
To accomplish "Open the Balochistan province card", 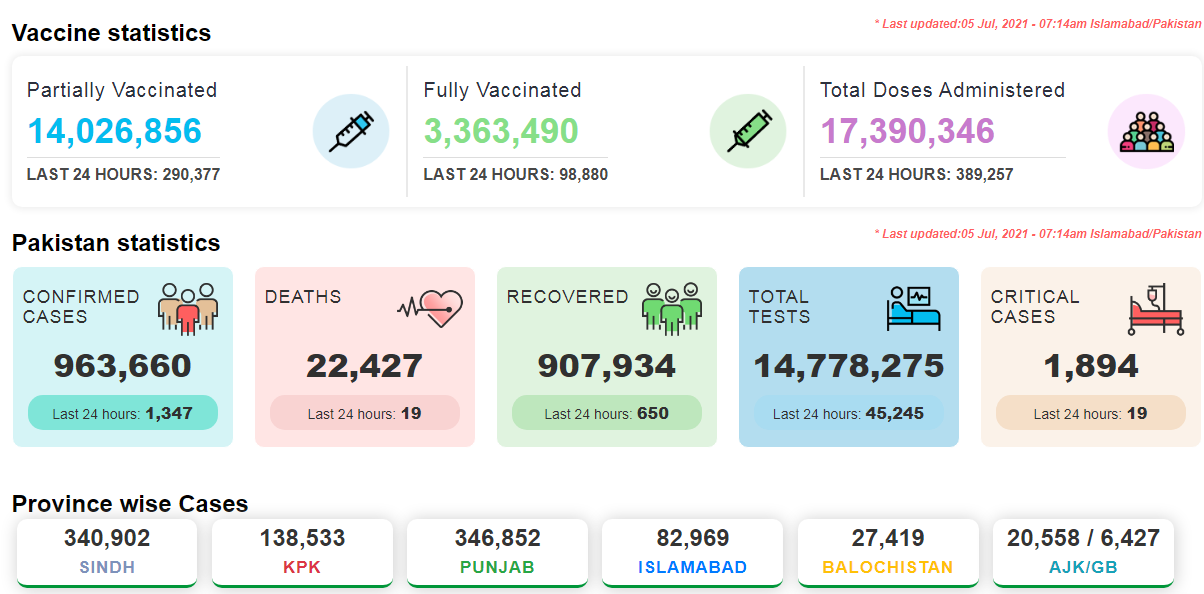I will (888, 552).
